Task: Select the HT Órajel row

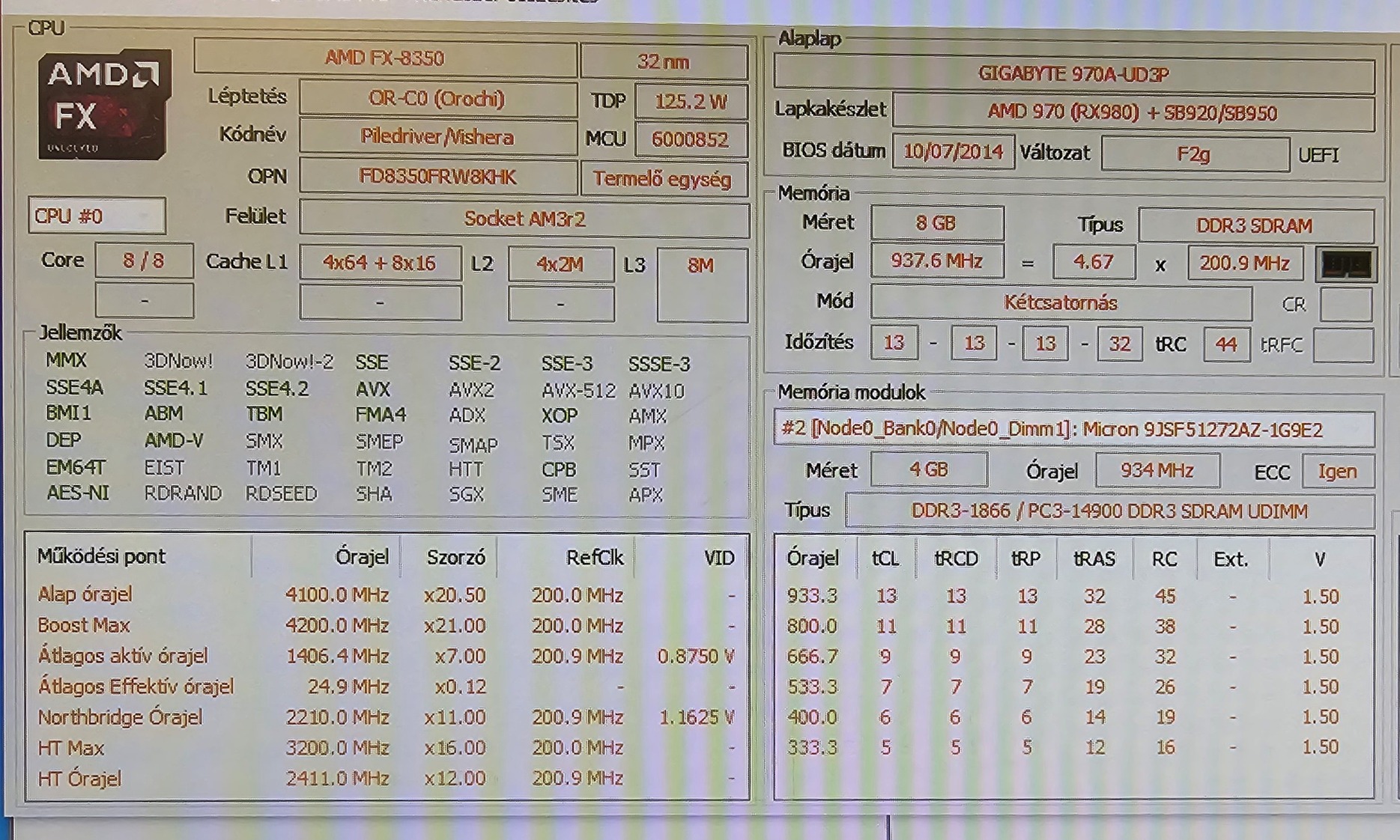Action: click(x=387, y=778)
